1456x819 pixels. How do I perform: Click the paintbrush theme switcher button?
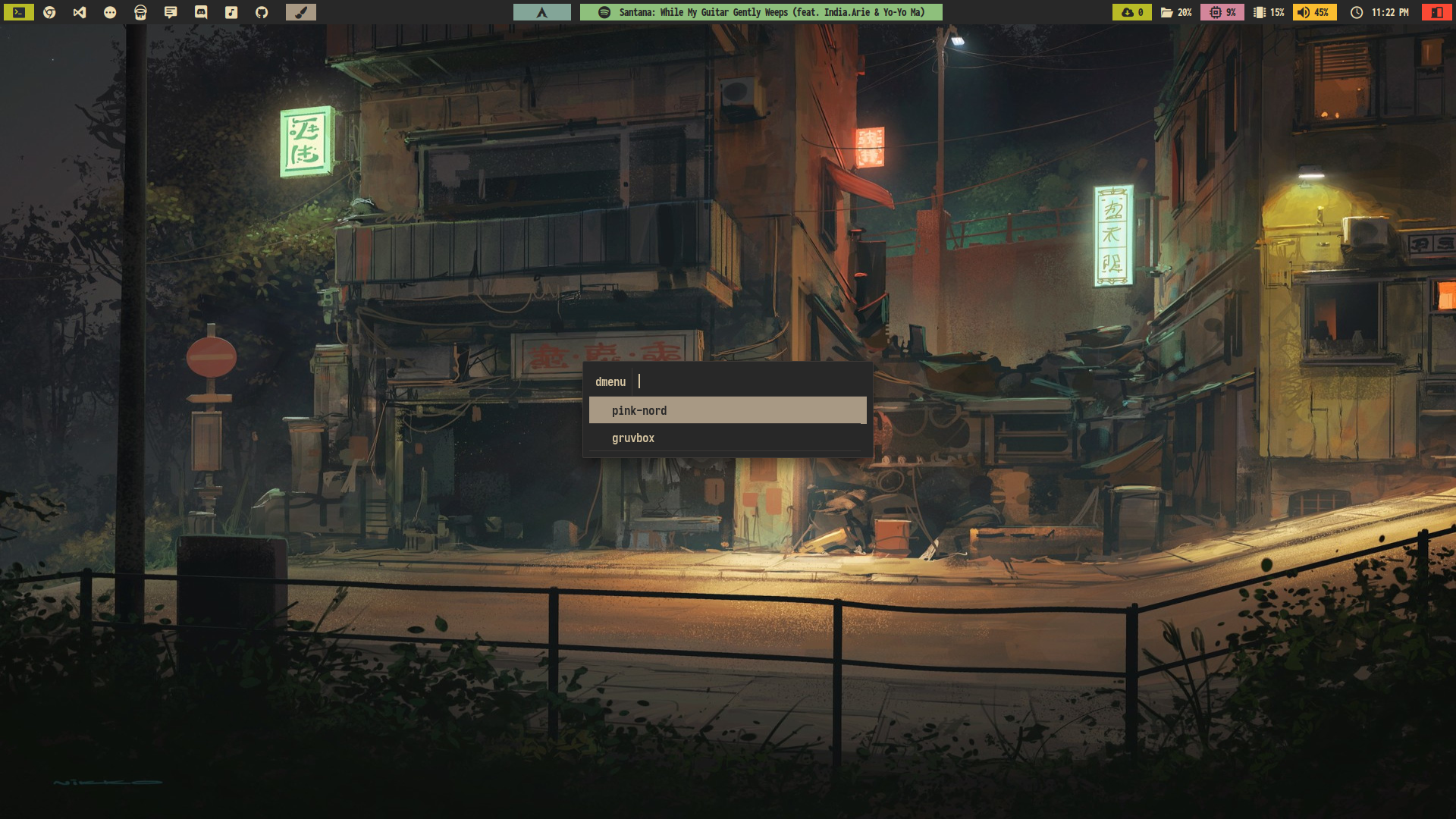pos(301,12)
